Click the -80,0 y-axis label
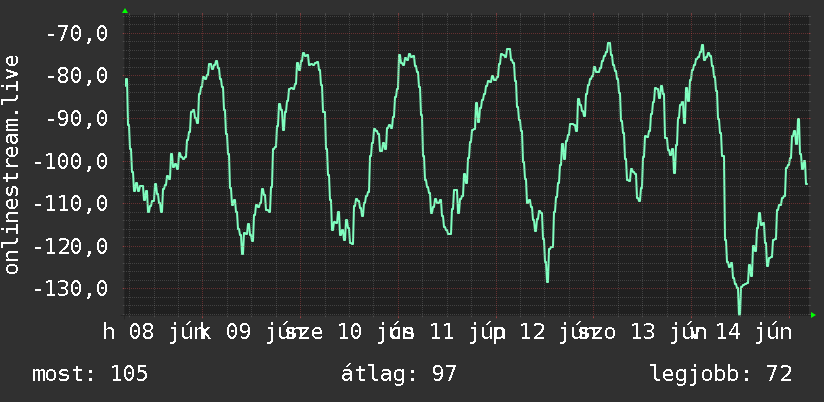Screen dimensions: 824x402 pyautogui.click(x=77, y=76)
